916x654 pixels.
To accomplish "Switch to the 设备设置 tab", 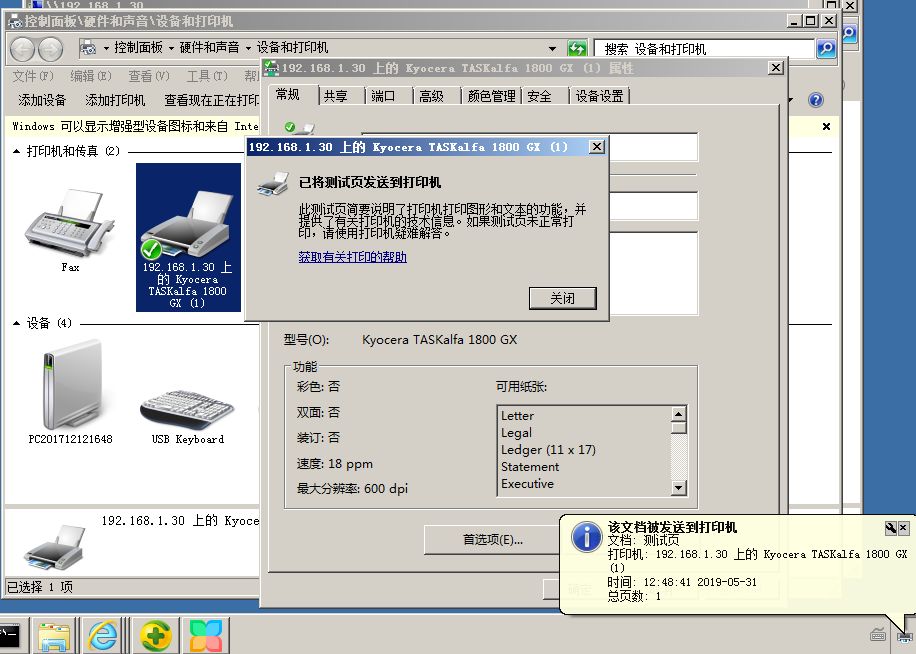I will point(599,96).
